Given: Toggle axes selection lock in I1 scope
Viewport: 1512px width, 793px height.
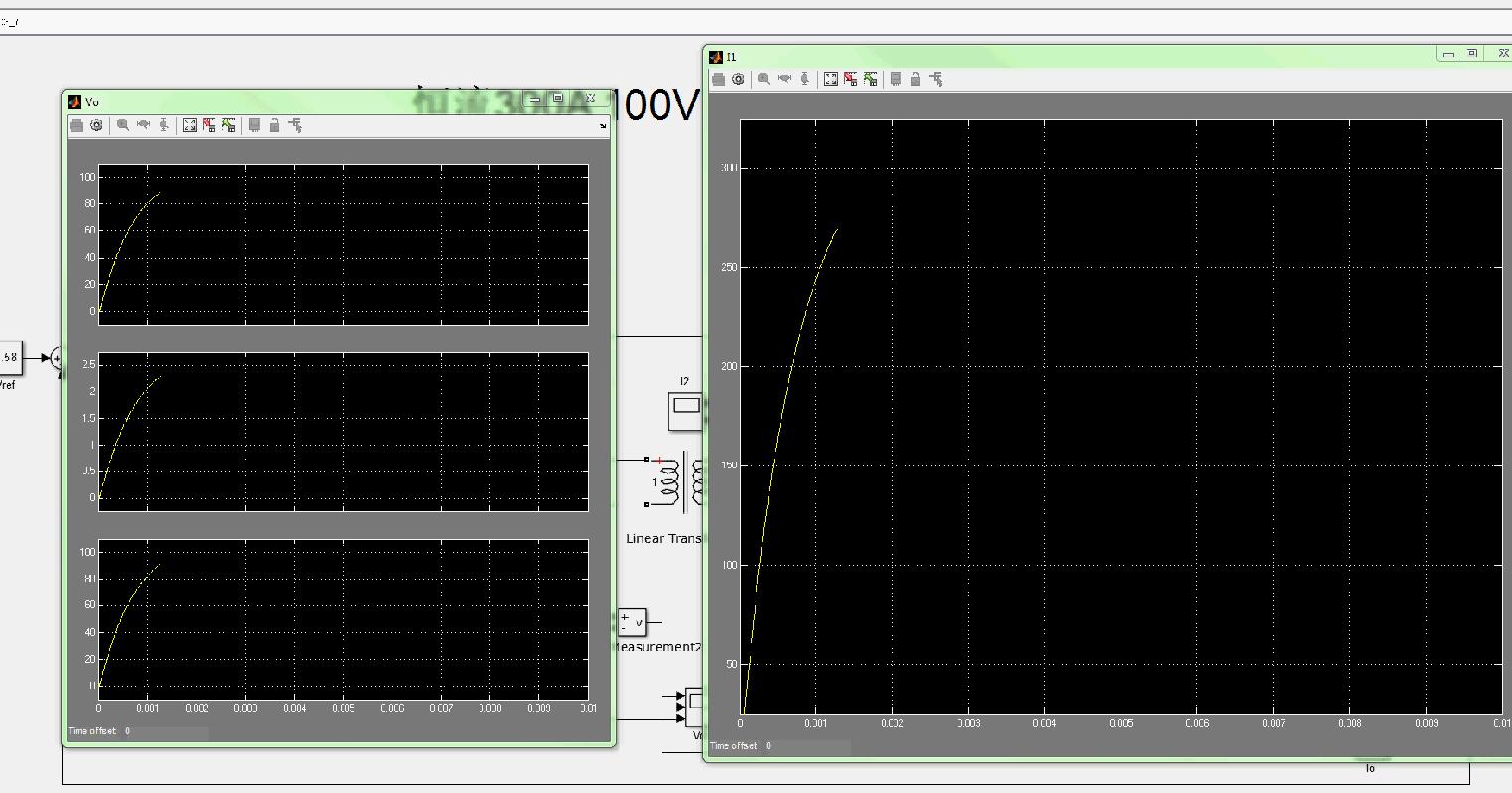Looking at the screenshot, I should (915, 79).
